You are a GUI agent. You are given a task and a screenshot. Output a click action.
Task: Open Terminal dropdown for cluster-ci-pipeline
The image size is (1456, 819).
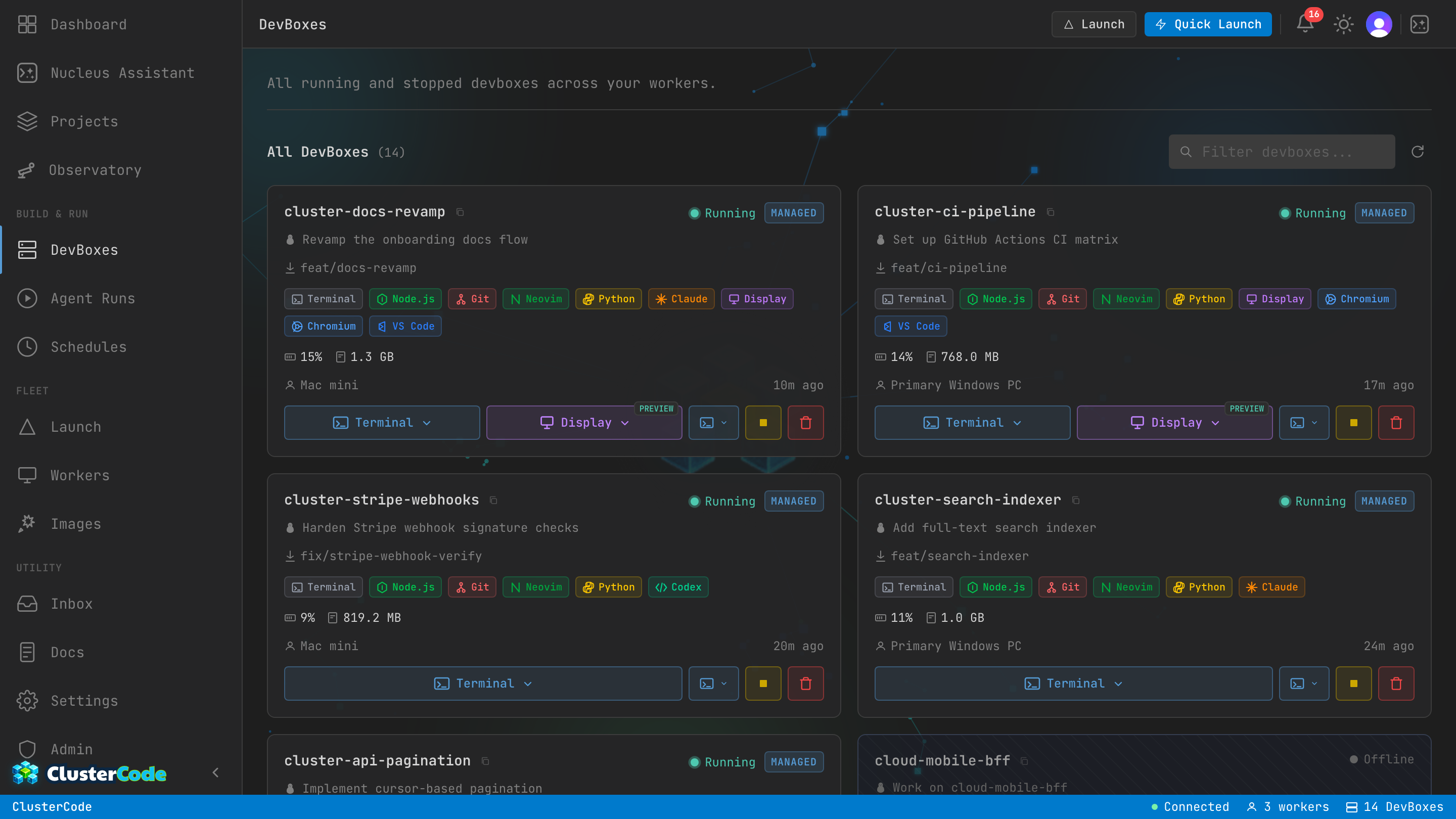(x=972, y=422)
